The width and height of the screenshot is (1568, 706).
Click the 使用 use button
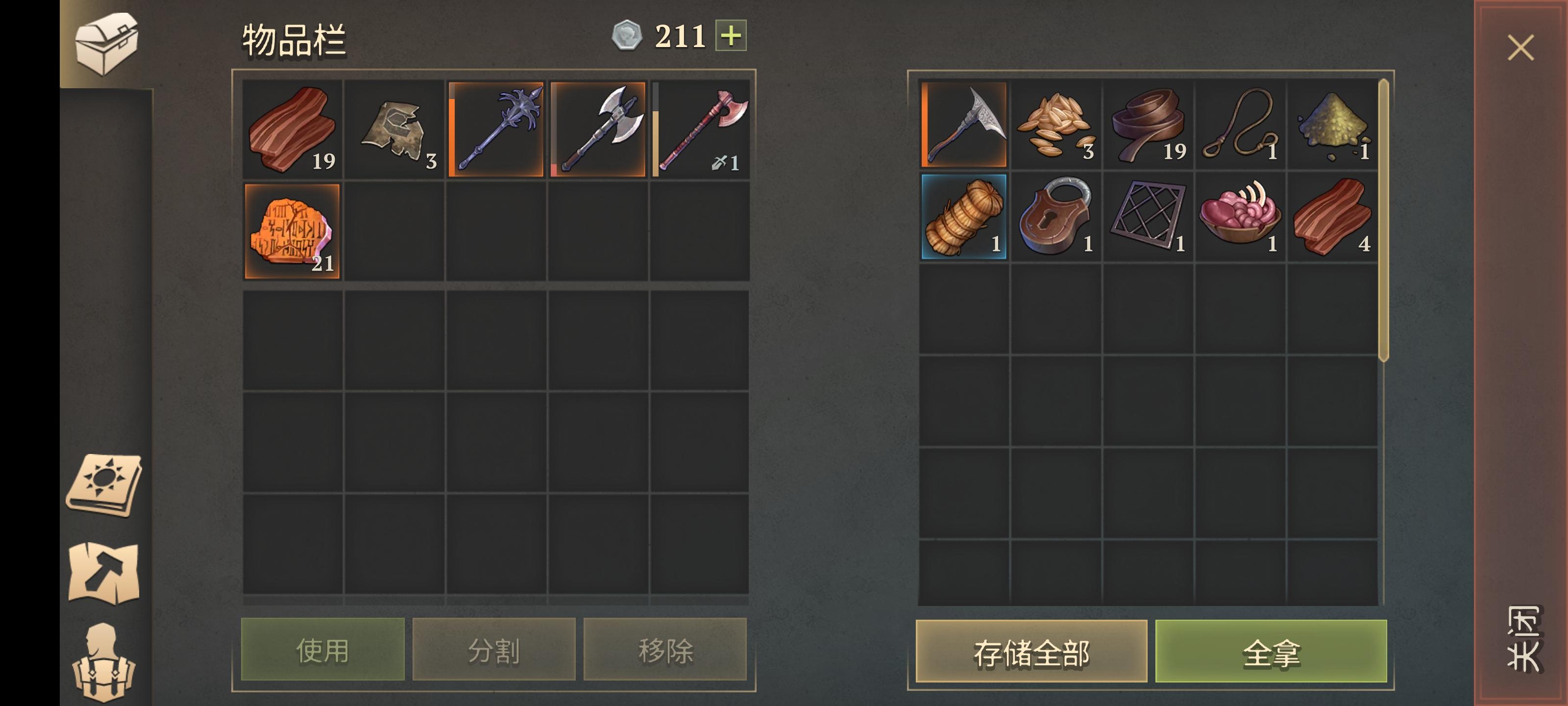(322, 649)
